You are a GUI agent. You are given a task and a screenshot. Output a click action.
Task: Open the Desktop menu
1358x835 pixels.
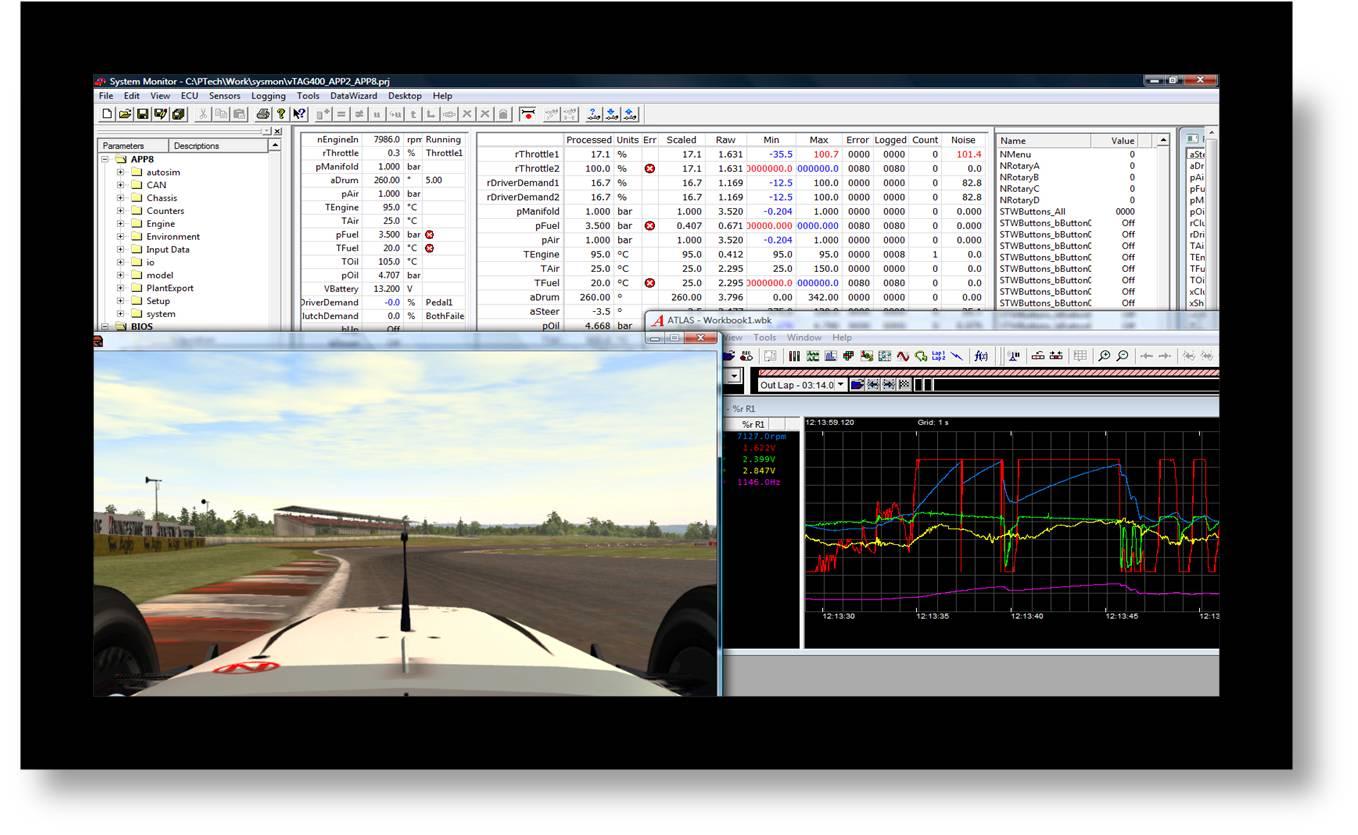click(405, 96)
